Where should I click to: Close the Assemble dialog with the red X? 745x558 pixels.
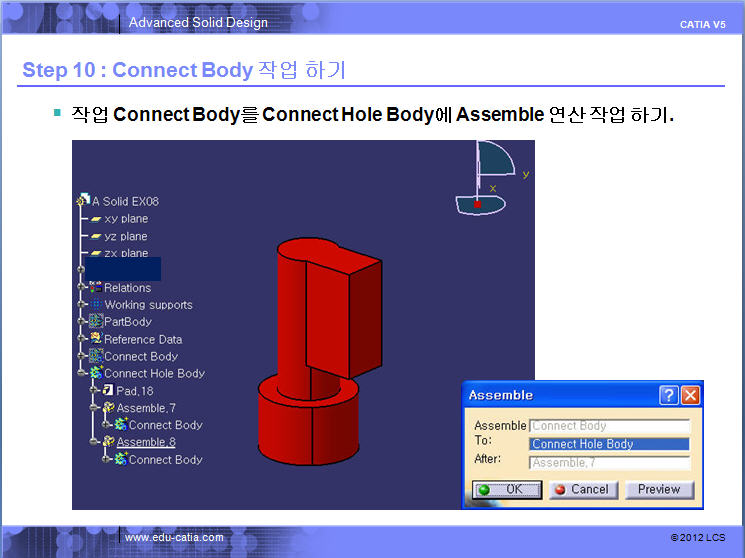[690, 395]
